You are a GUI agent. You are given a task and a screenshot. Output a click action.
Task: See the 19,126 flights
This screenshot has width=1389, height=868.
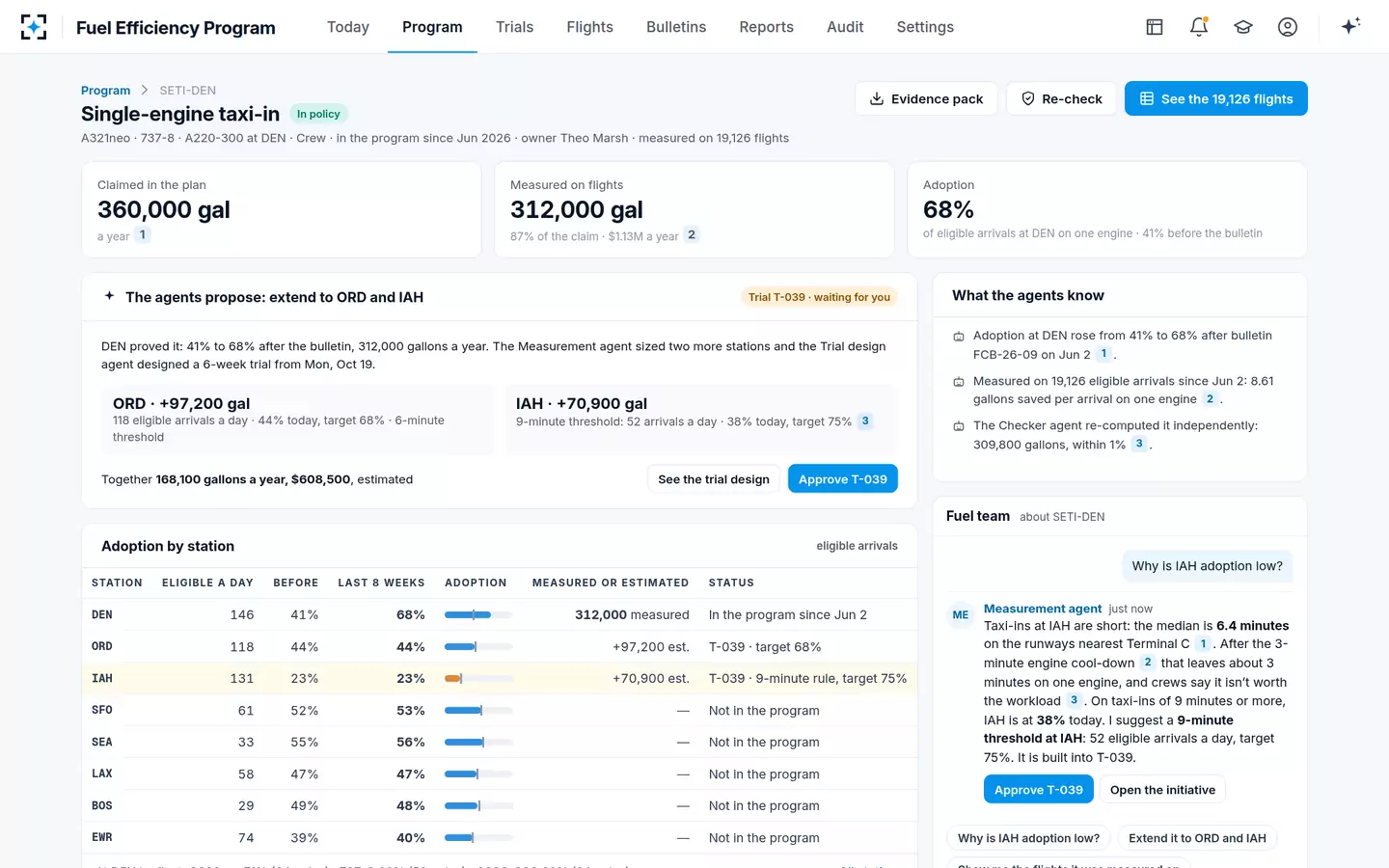point(1216,98)
